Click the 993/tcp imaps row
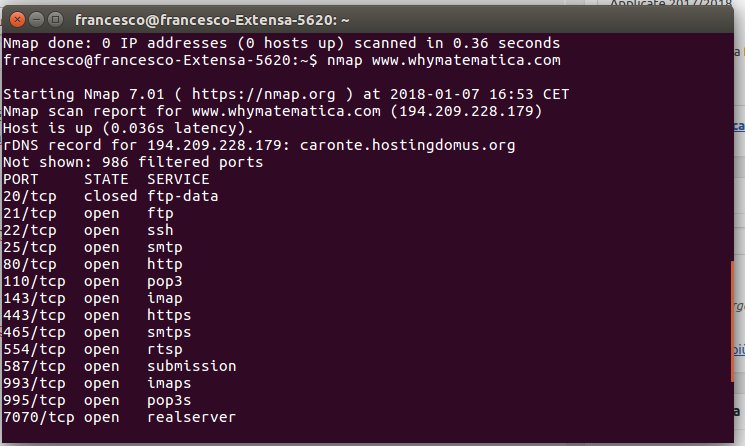The height and width of the screenshot is (446, 745). [x=97, y=383]
